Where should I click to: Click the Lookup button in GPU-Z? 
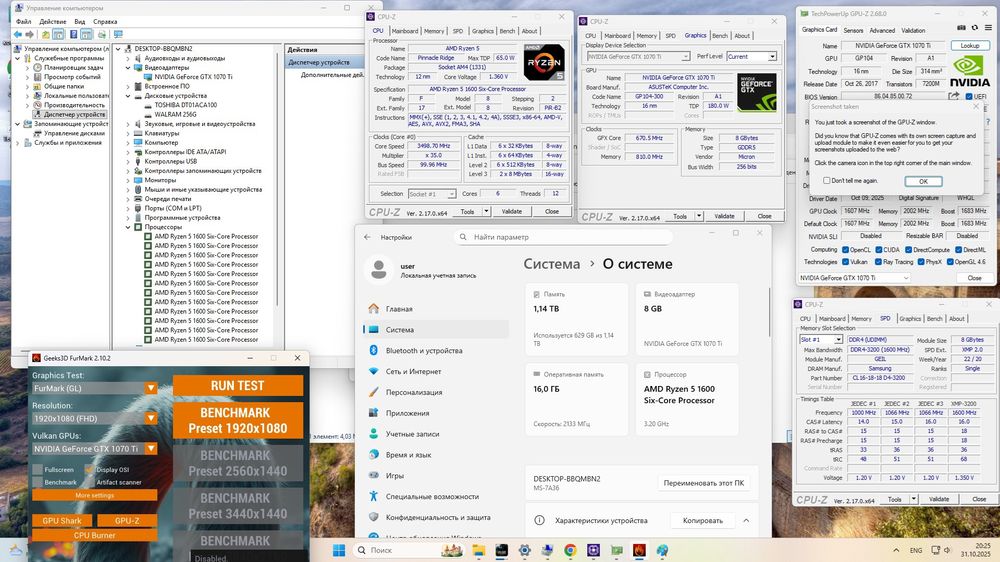pos(970,46)
